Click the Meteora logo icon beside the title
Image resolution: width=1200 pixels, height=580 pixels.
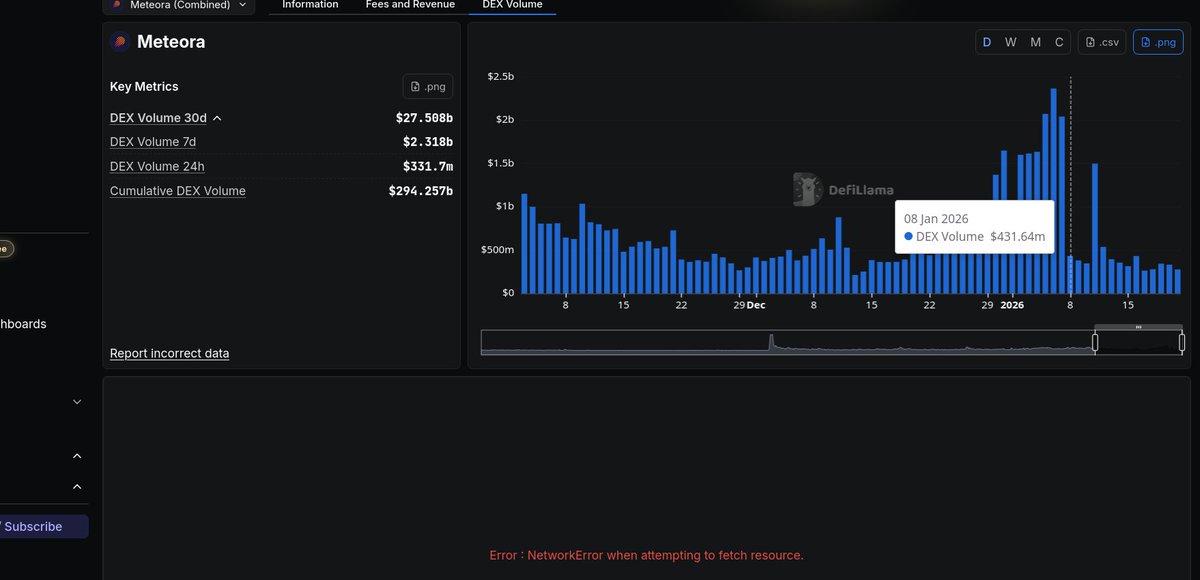coord(120,42)
